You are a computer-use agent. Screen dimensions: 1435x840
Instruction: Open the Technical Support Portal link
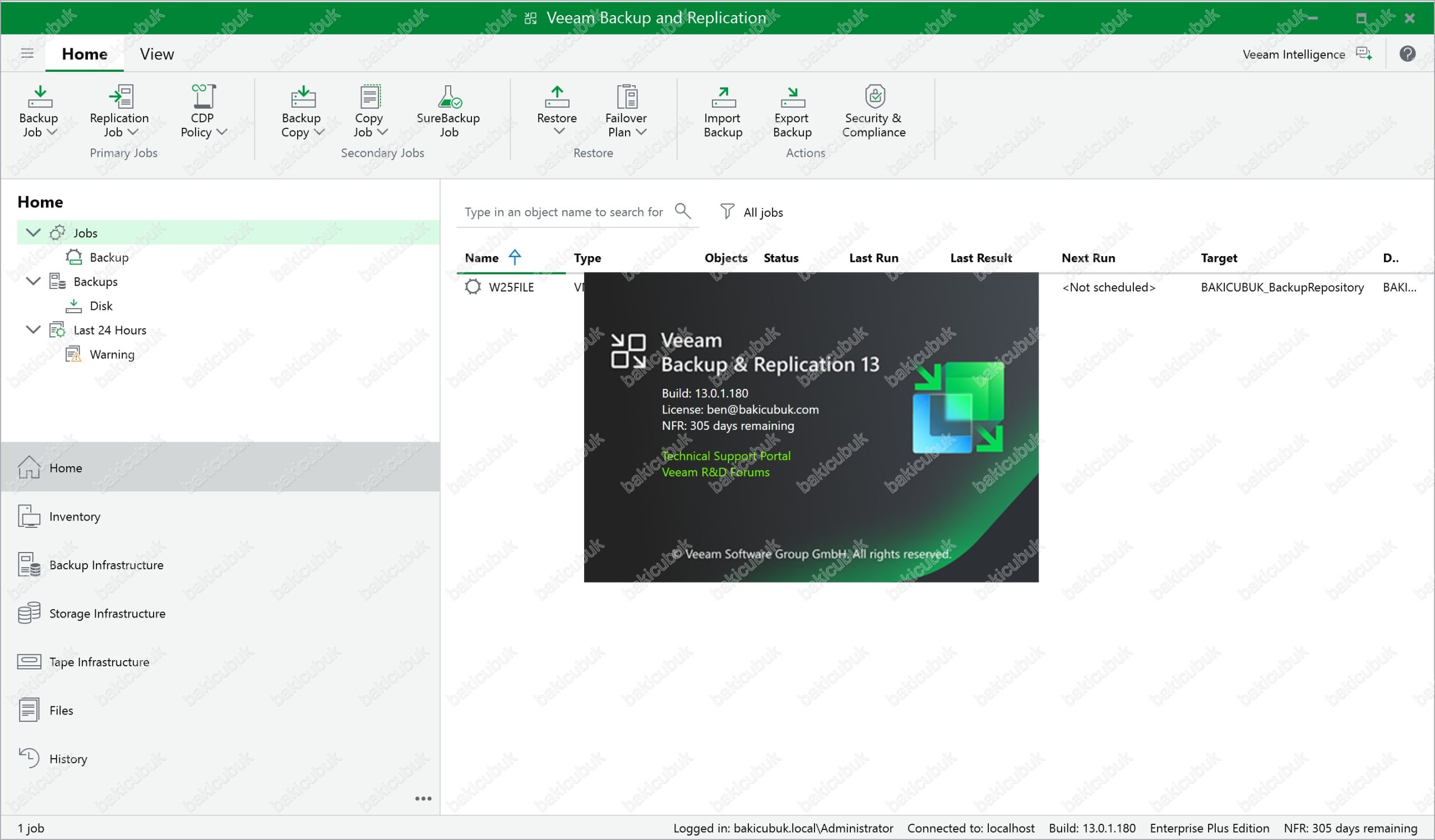[x=725, y=456]
